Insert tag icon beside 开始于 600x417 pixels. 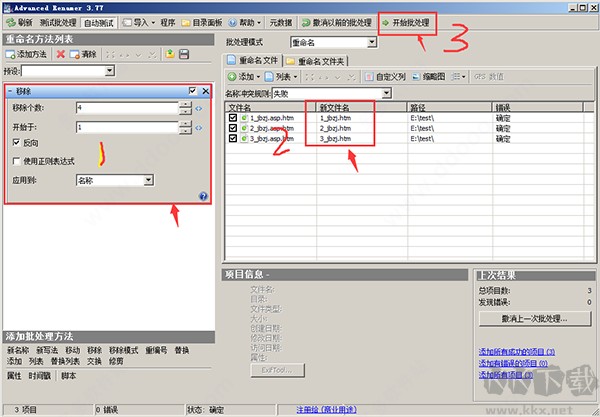coord(199,128)
